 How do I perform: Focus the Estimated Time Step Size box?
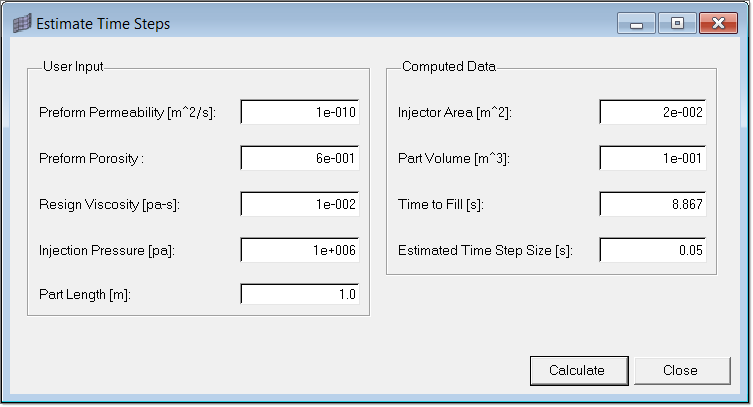pos(653,250)
